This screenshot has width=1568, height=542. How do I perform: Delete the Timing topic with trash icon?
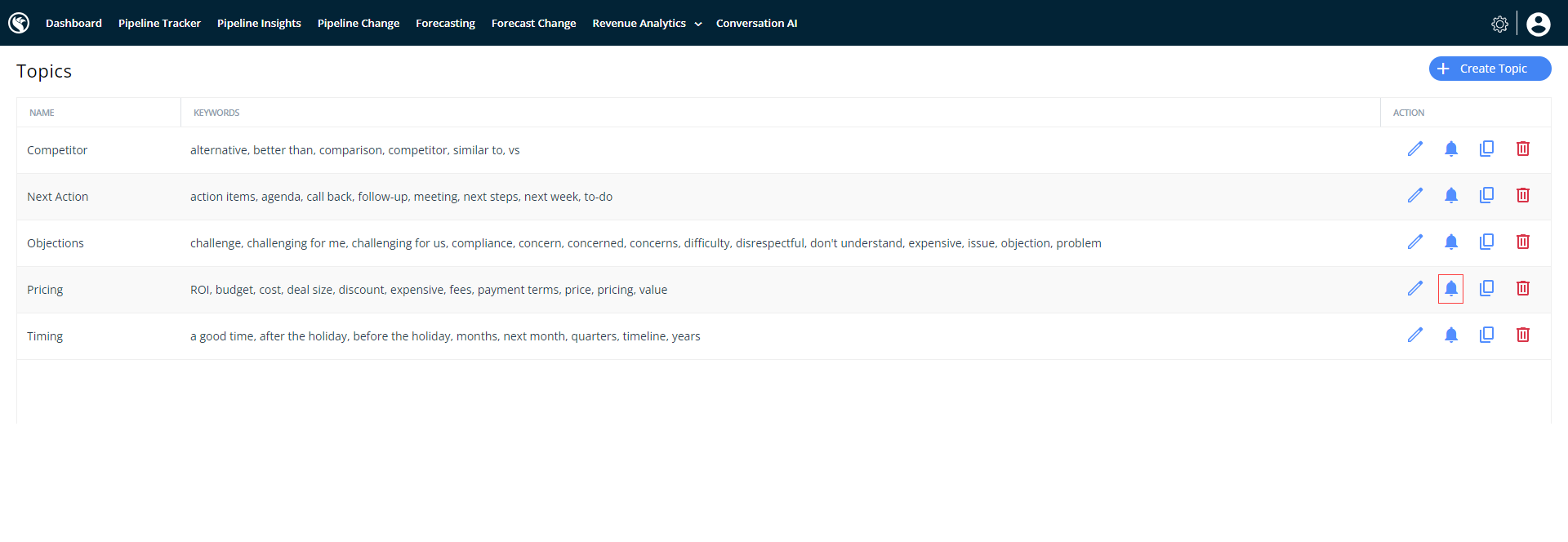coord(1522,335)
